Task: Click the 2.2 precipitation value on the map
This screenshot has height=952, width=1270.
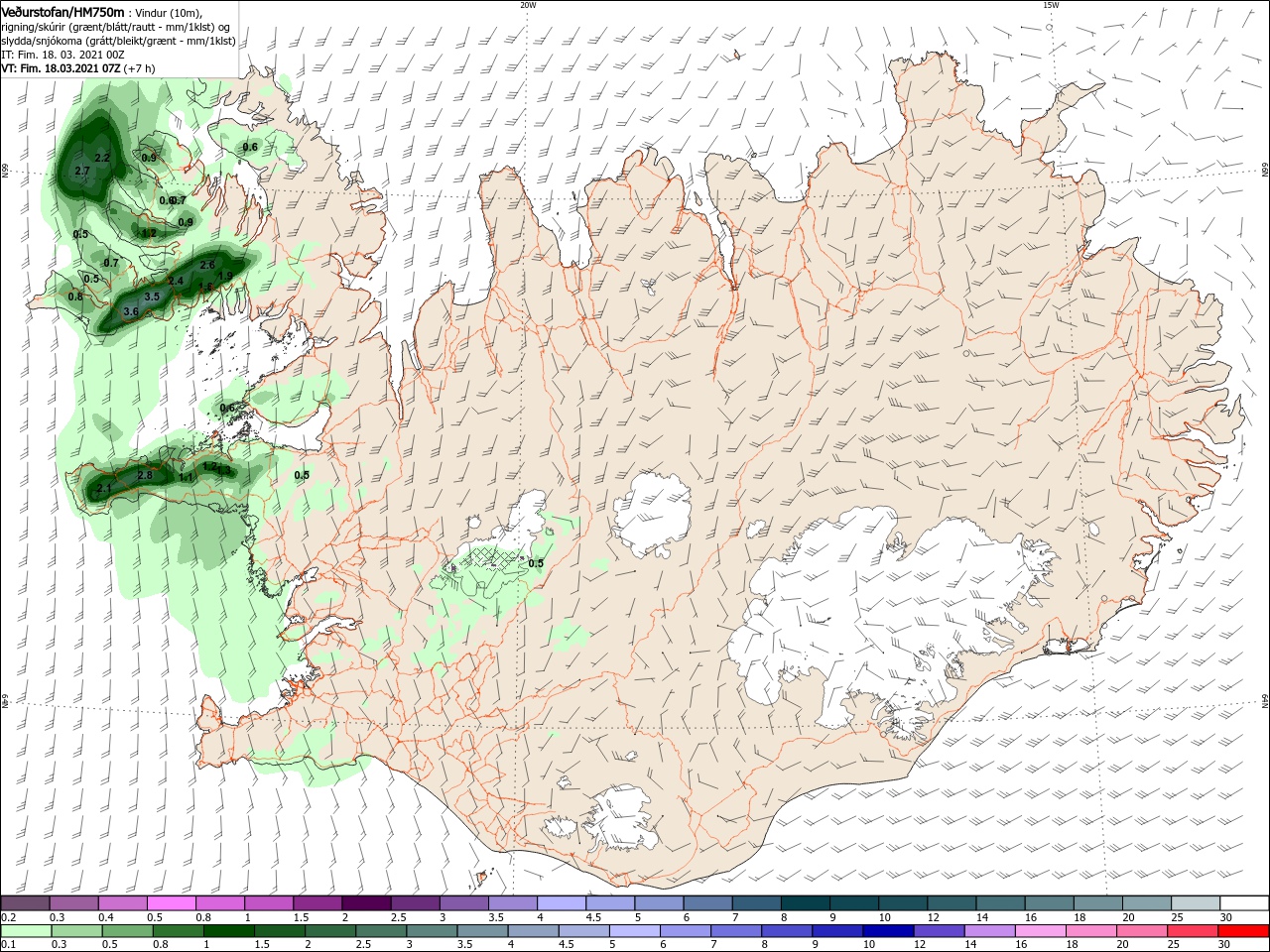Action: click(102, 158)
